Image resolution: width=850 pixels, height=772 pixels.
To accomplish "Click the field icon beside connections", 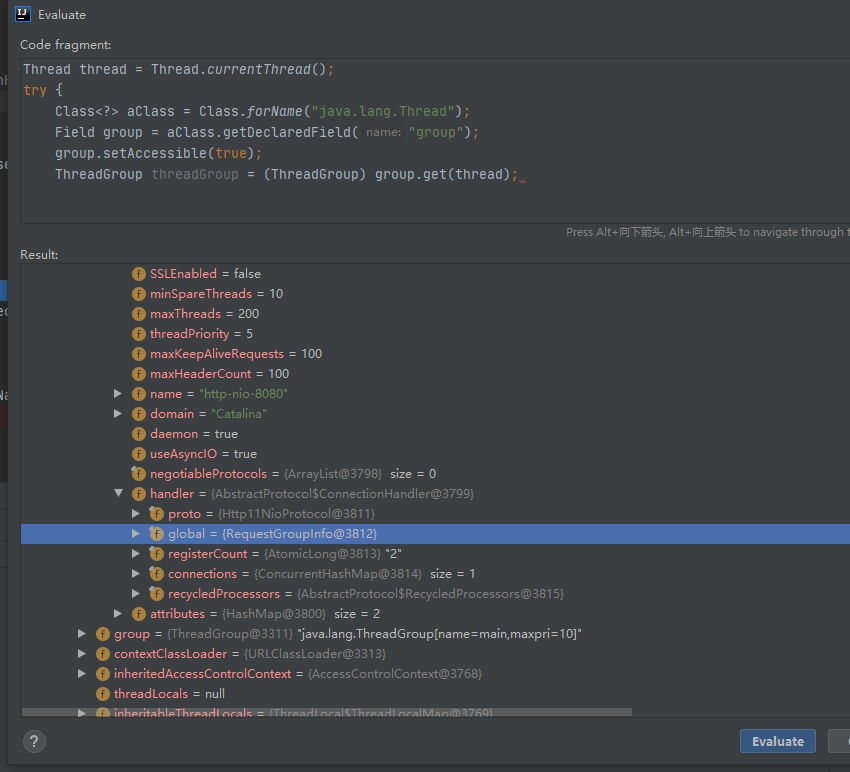I will click(x=157, y=574).
